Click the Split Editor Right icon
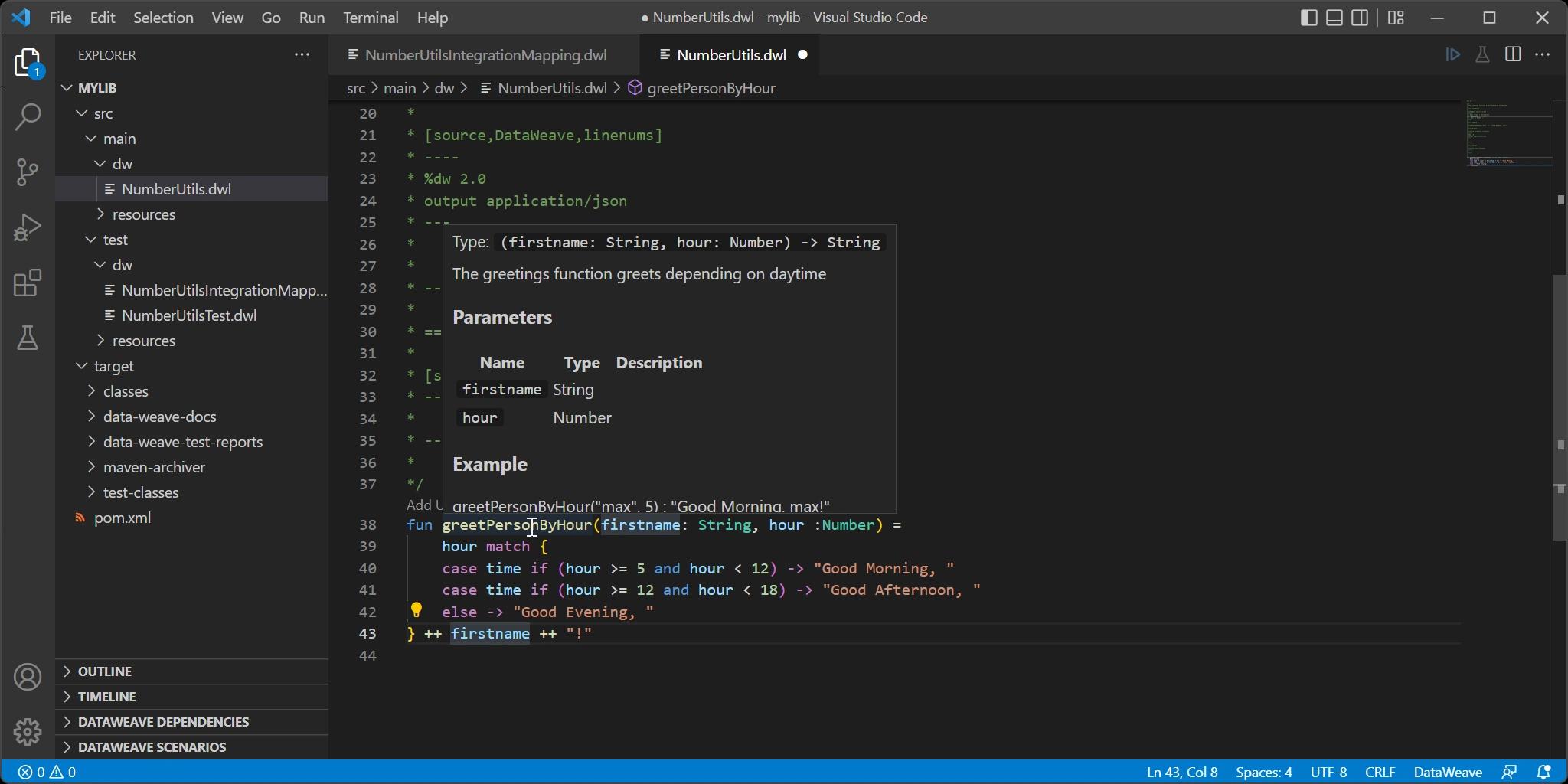 pyautogui.click(x=1512, y=55)
